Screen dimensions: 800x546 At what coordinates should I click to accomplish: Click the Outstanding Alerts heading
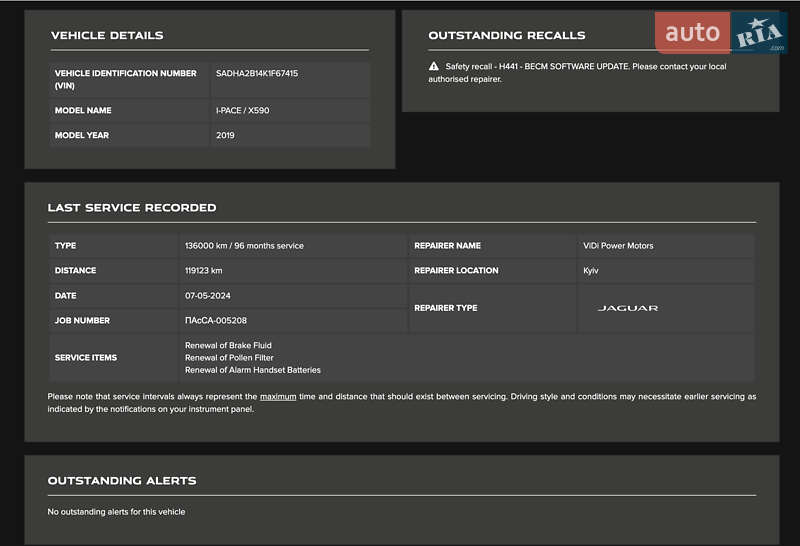122,481
